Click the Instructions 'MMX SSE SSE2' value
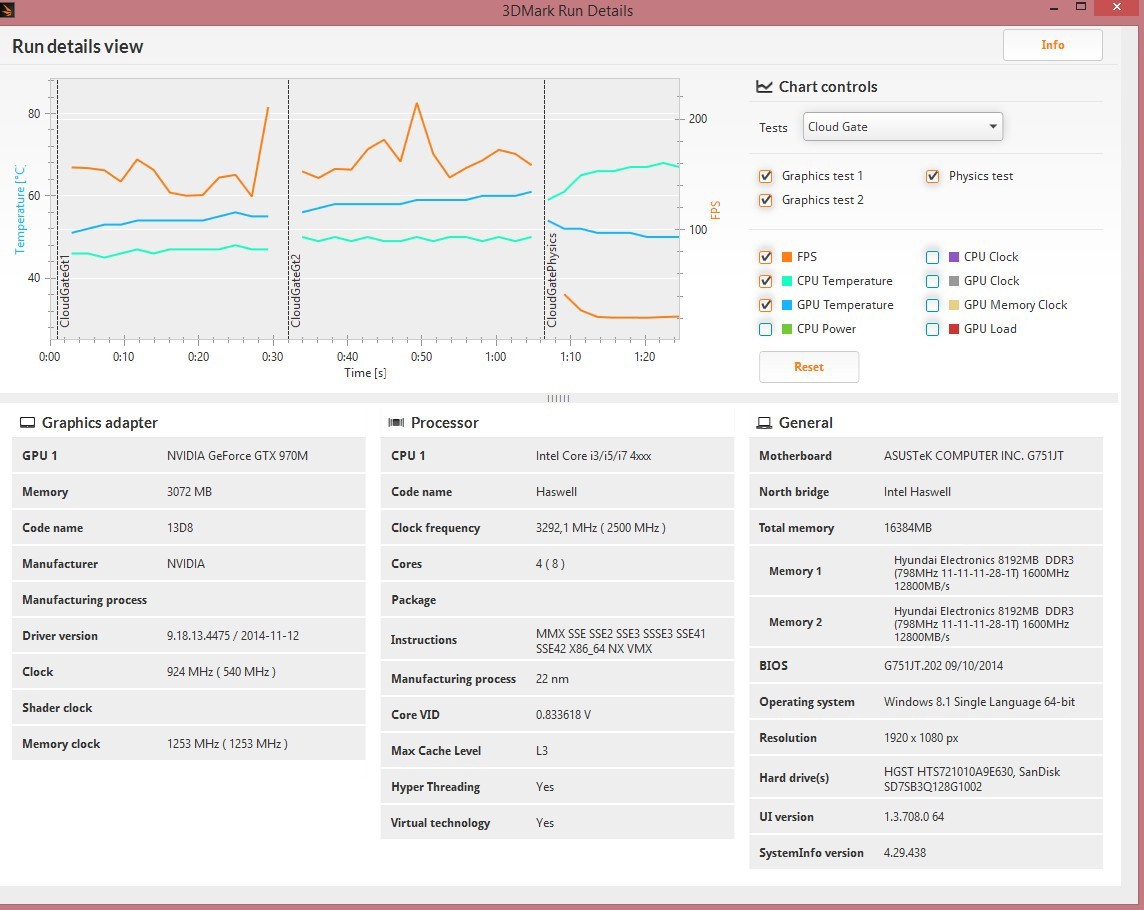The height and width of the screenshot is (910, 1144). 621,641
